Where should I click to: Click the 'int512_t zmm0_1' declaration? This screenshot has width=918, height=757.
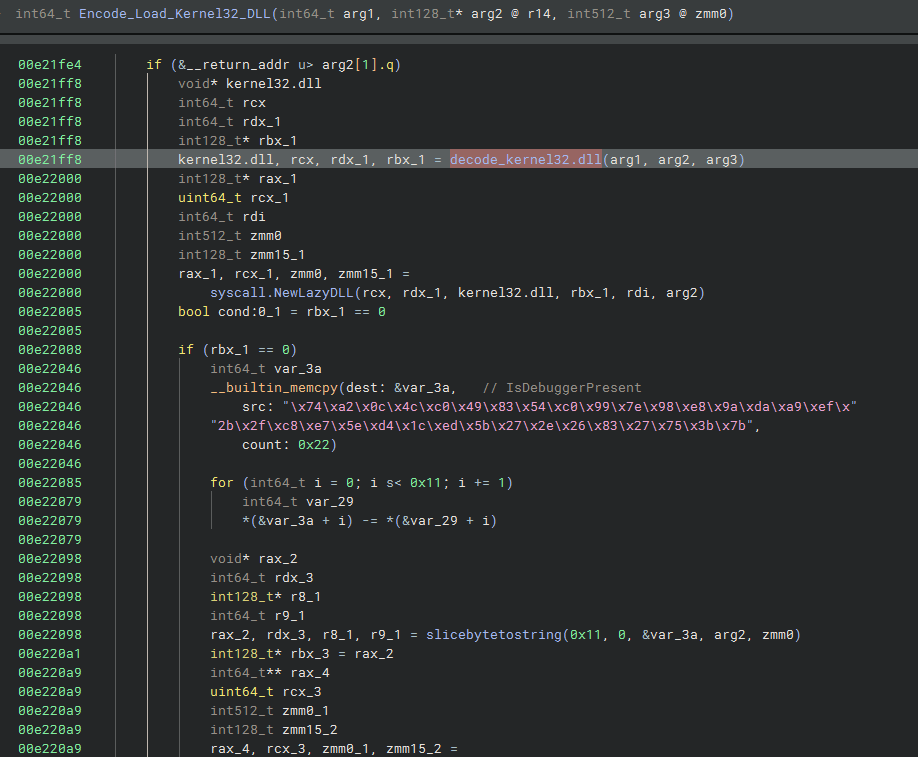(x=270, y=710)
